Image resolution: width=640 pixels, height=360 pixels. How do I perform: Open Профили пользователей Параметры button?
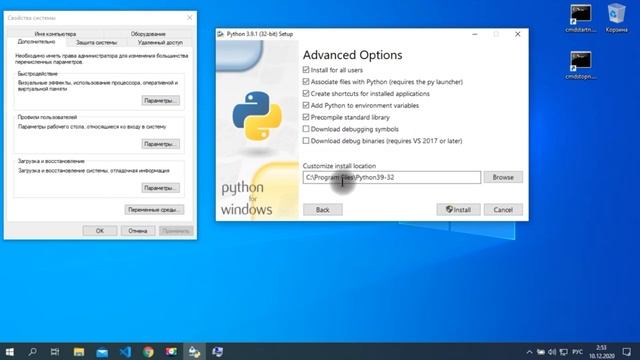161,144
